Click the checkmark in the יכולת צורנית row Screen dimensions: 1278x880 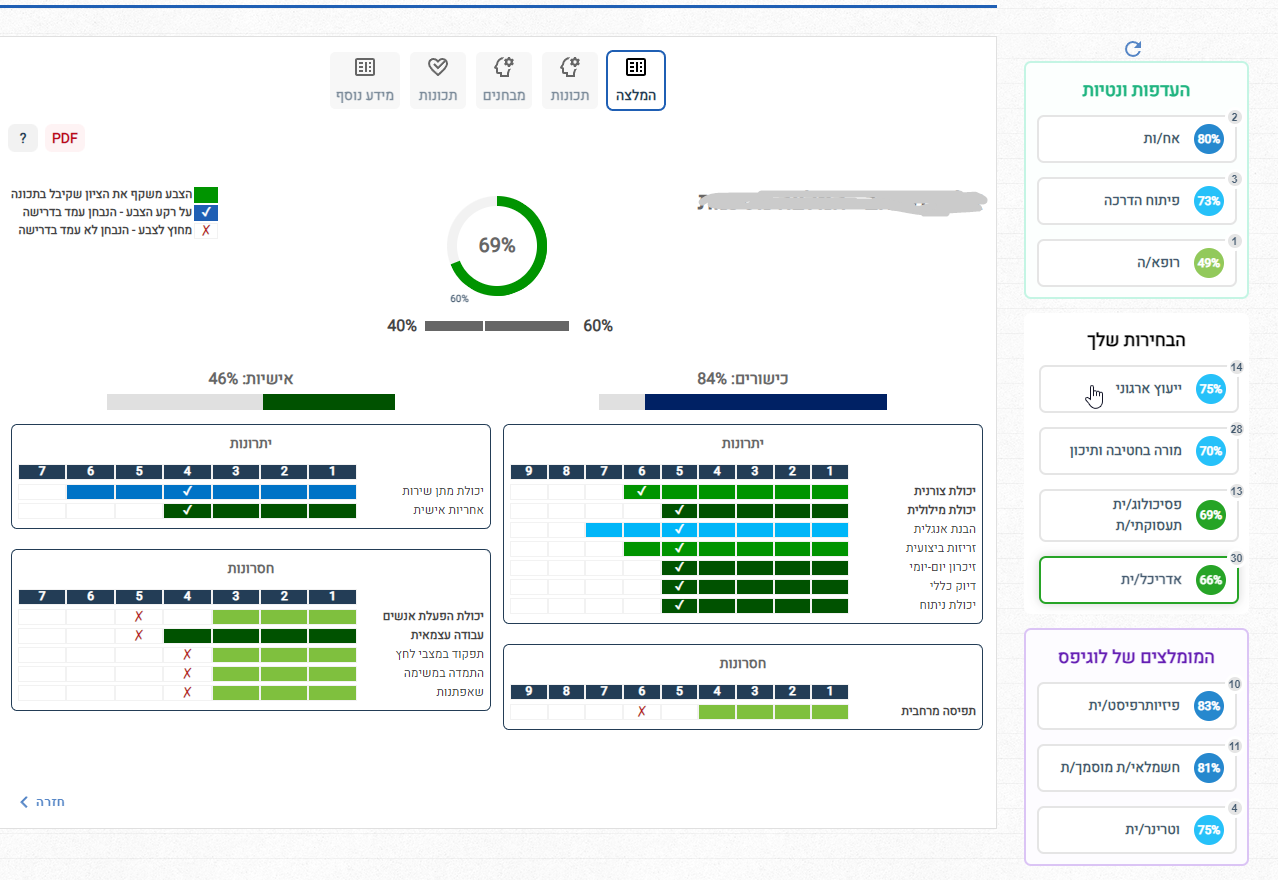(x=641, y=491)
